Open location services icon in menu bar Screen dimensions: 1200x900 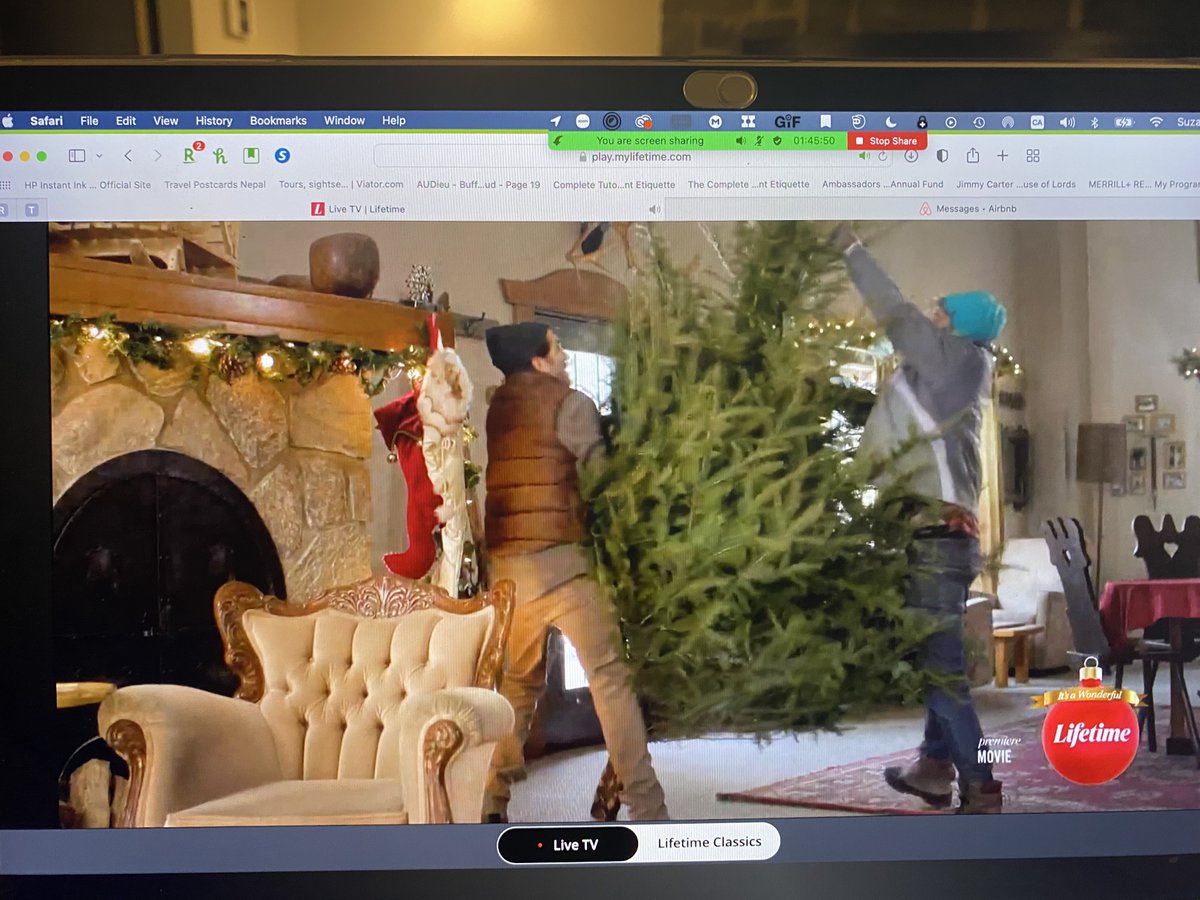pyautogui.click(x=557, y=121)
